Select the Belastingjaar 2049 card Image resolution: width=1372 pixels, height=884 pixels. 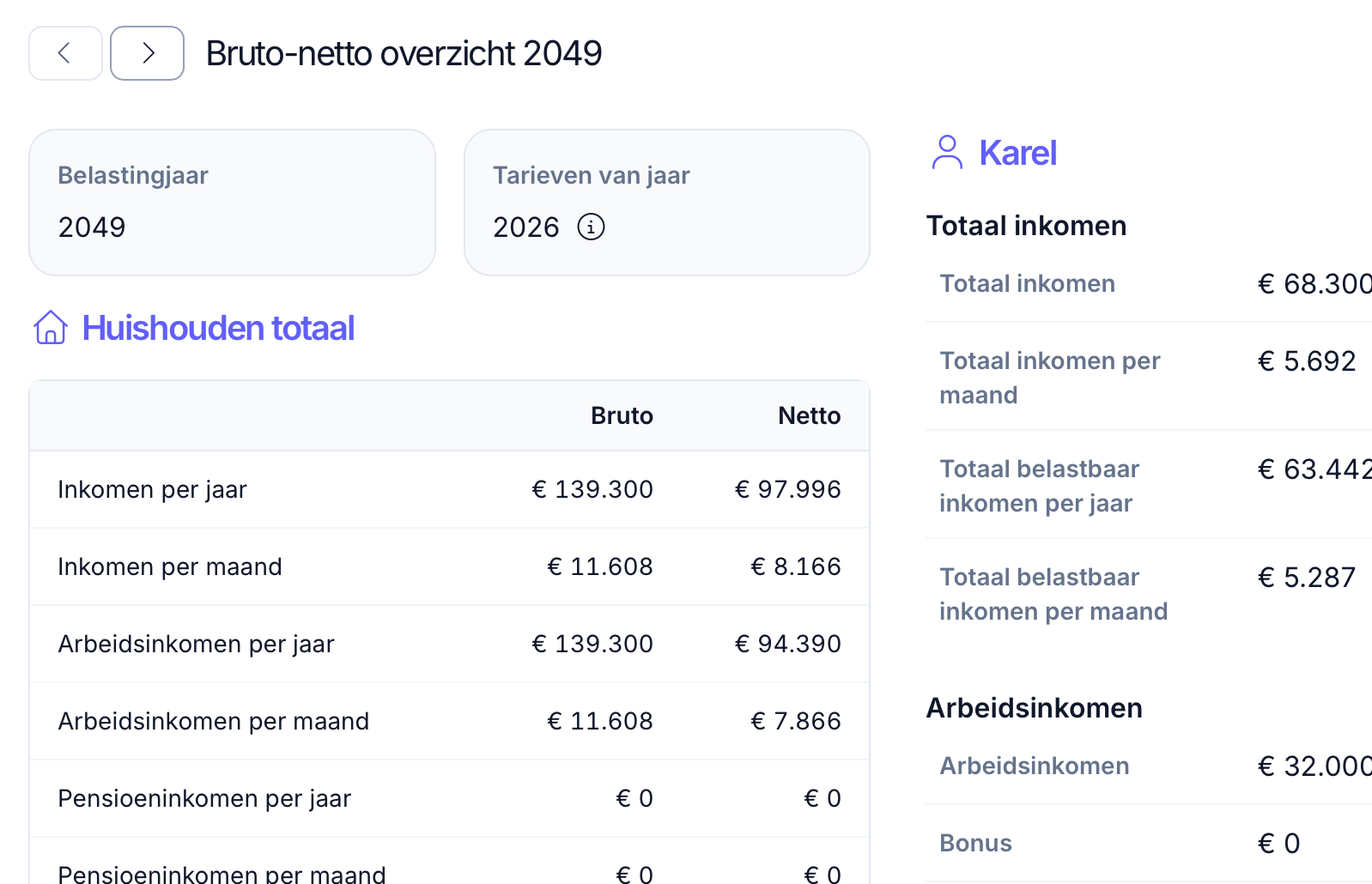pos(232,203)
